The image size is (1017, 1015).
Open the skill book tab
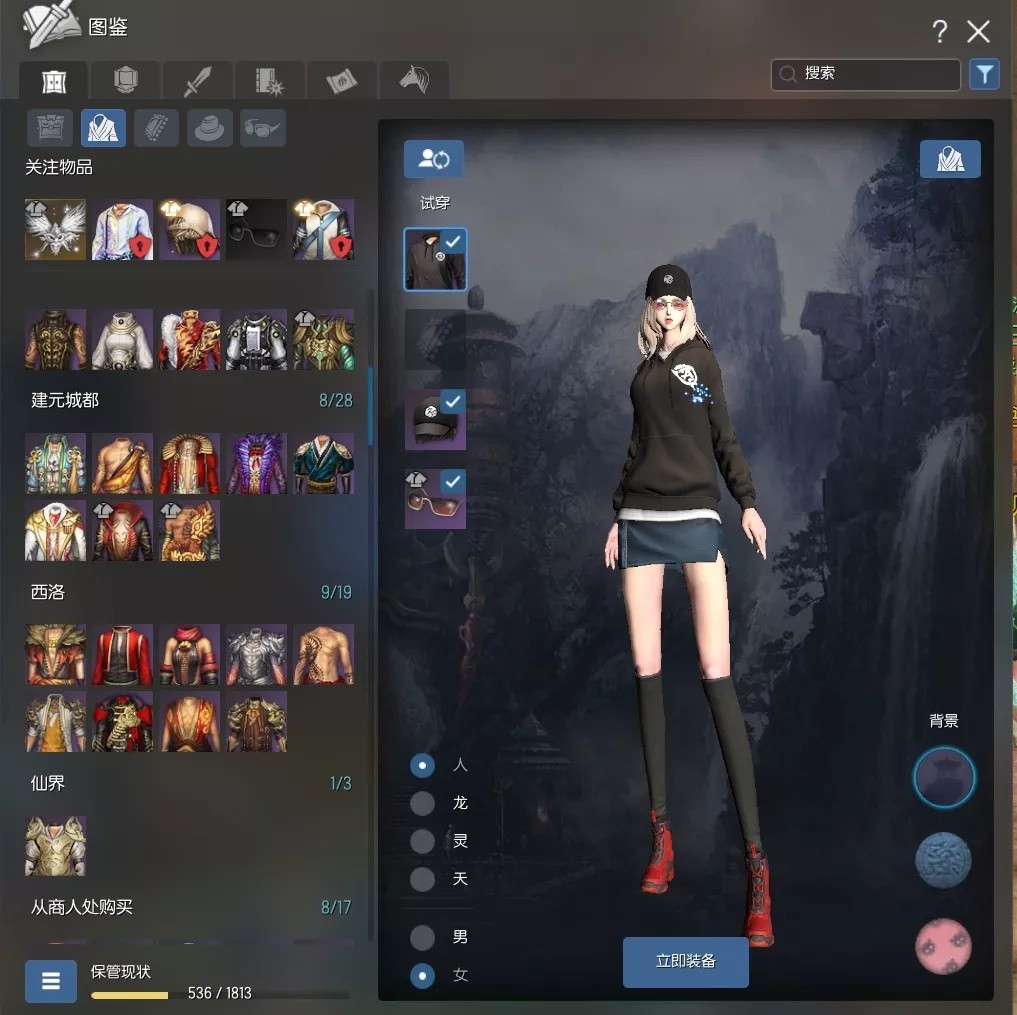(x=270, y=81)
